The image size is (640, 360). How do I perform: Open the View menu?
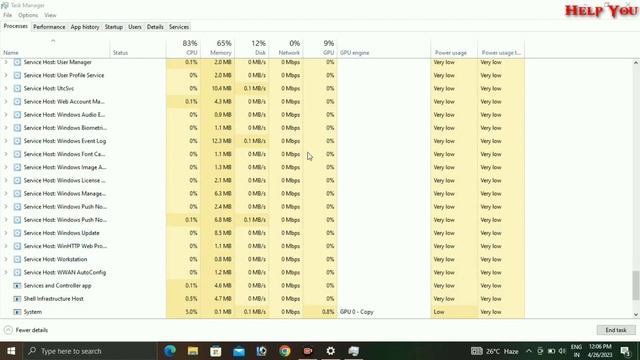[50, 15]
